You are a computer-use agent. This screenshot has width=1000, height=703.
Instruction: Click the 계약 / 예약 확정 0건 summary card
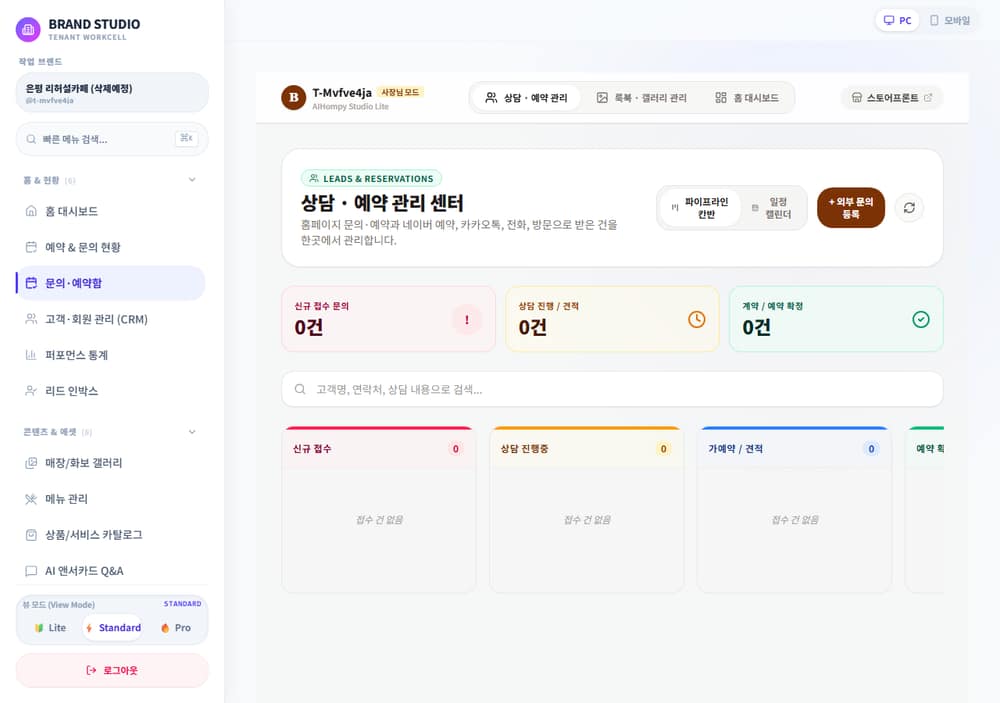pos(836,319)
